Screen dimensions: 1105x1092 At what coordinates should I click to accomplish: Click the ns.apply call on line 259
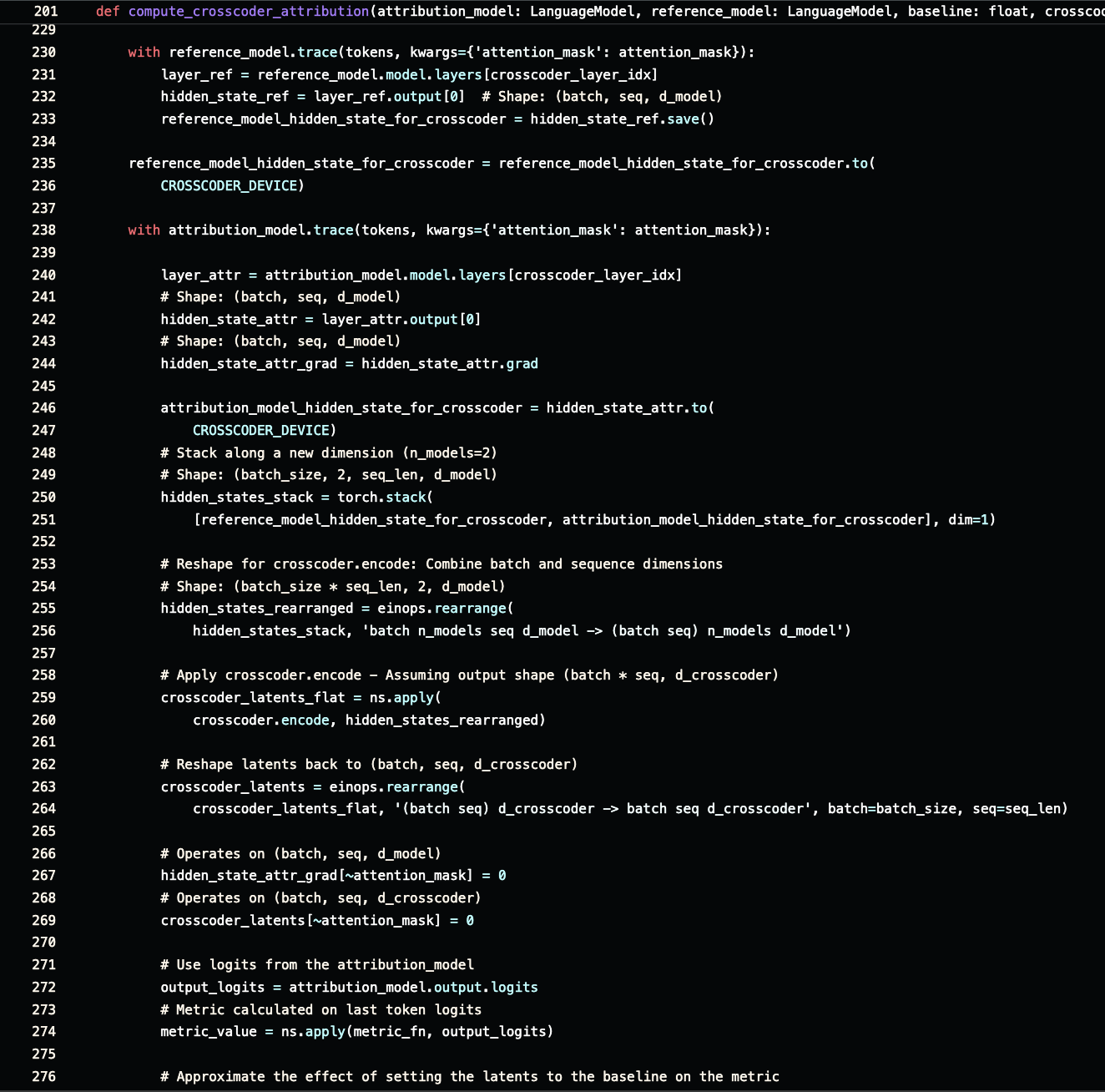(x=406, y=697)
